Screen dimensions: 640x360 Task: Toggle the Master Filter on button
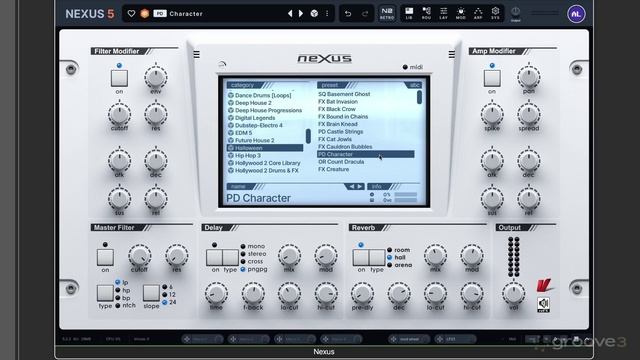(105, 257)
